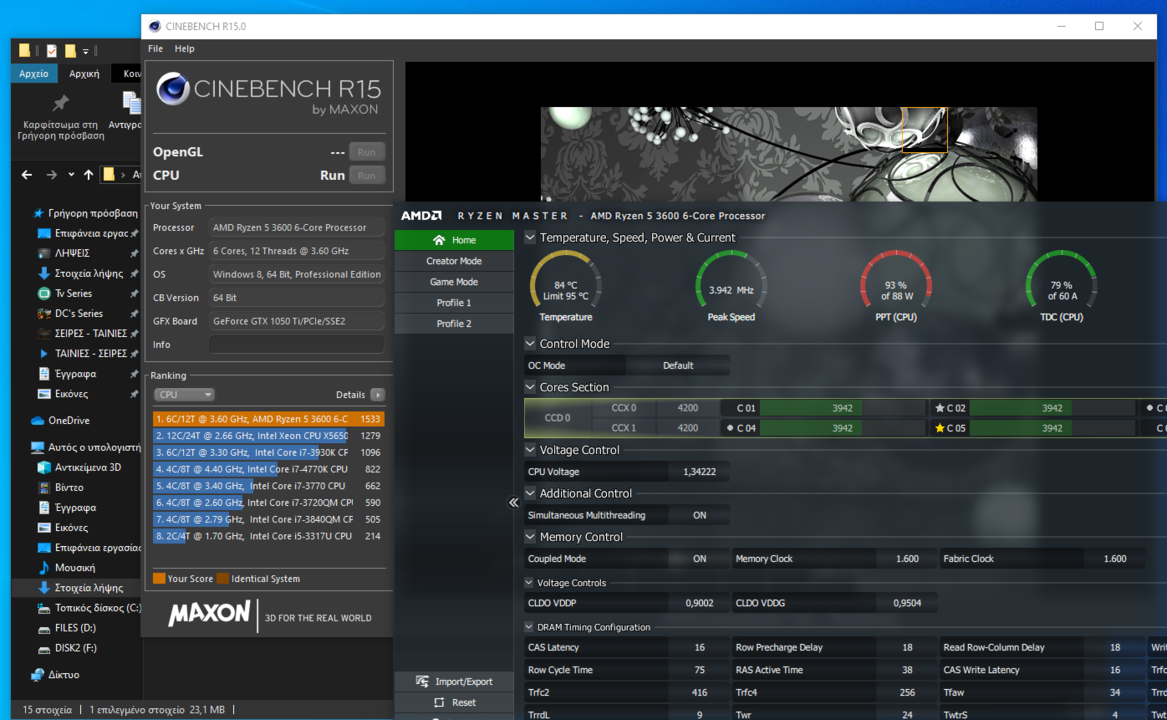Open Explorer recent locations dropdown arrow
This screenshot has width=1167, height=720.
[x=71, y=175]
